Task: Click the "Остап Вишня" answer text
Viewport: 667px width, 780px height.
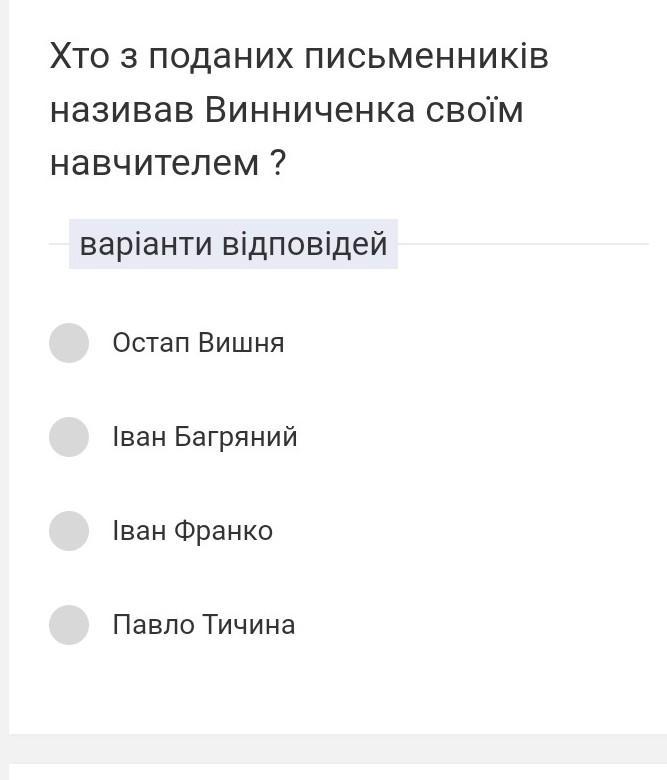Action: [198, 343]
